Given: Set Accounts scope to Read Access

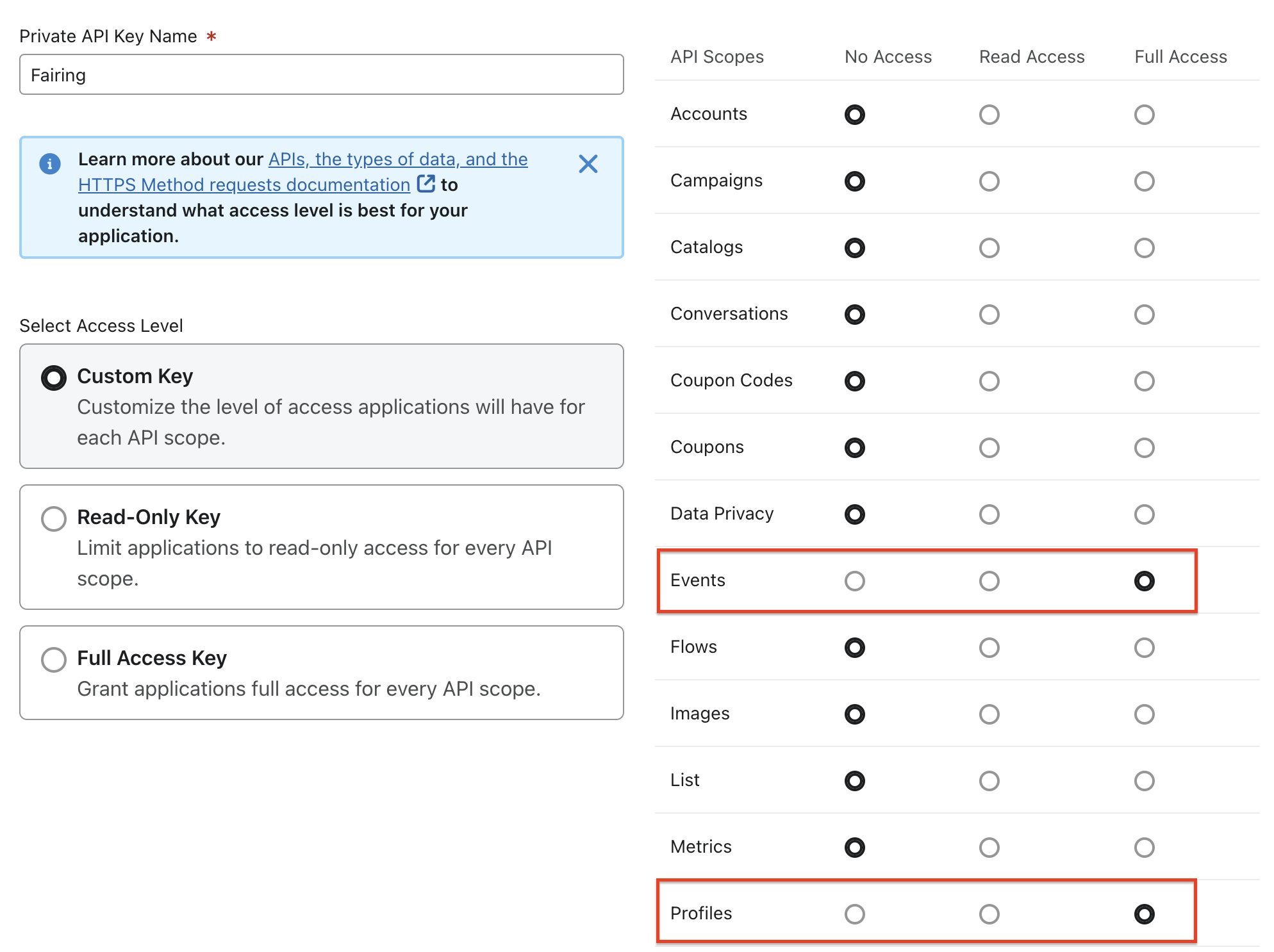Looking at the screenshot, I should click(x=989, y=115).
